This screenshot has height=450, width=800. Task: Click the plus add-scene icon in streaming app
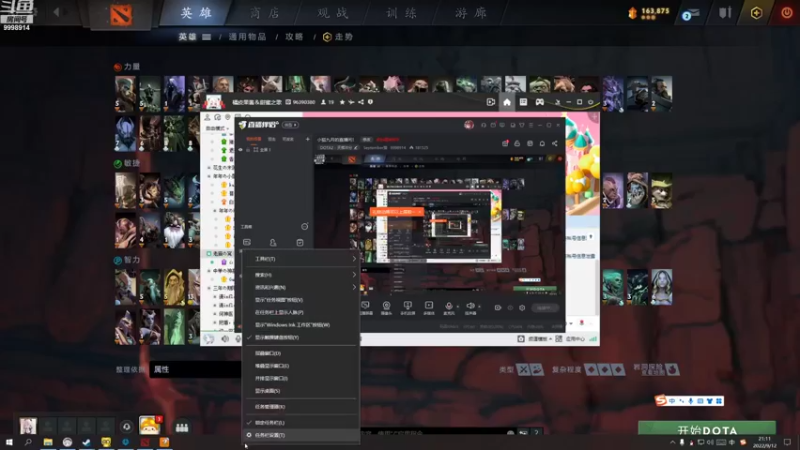point(307,139)
